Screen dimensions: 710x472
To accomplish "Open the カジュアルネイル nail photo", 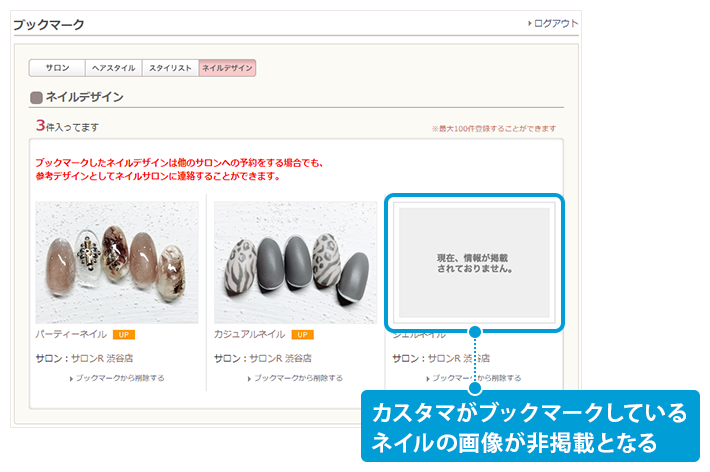I will point(296,262).
